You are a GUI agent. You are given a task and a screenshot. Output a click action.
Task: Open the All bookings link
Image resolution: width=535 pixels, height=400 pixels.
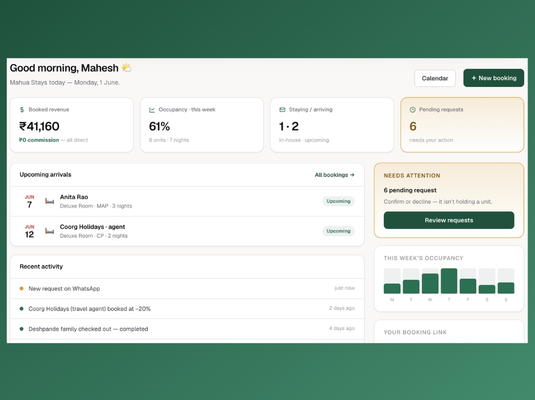click(x=334, y=175)
